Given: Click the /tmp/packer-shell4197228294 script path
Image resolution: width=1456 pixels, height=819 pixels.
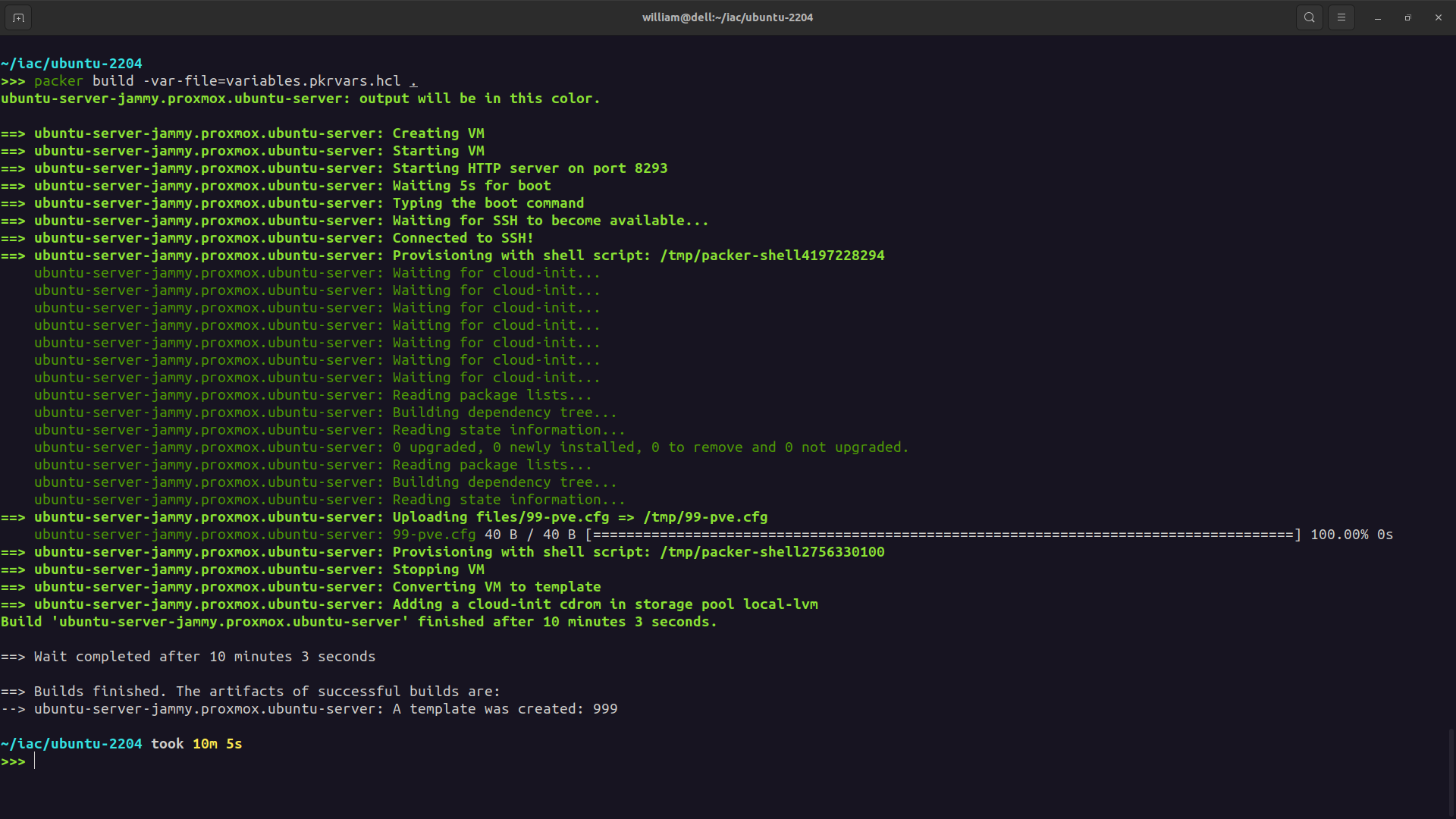Looking at the screenshot, I should (x=772, y=256).
